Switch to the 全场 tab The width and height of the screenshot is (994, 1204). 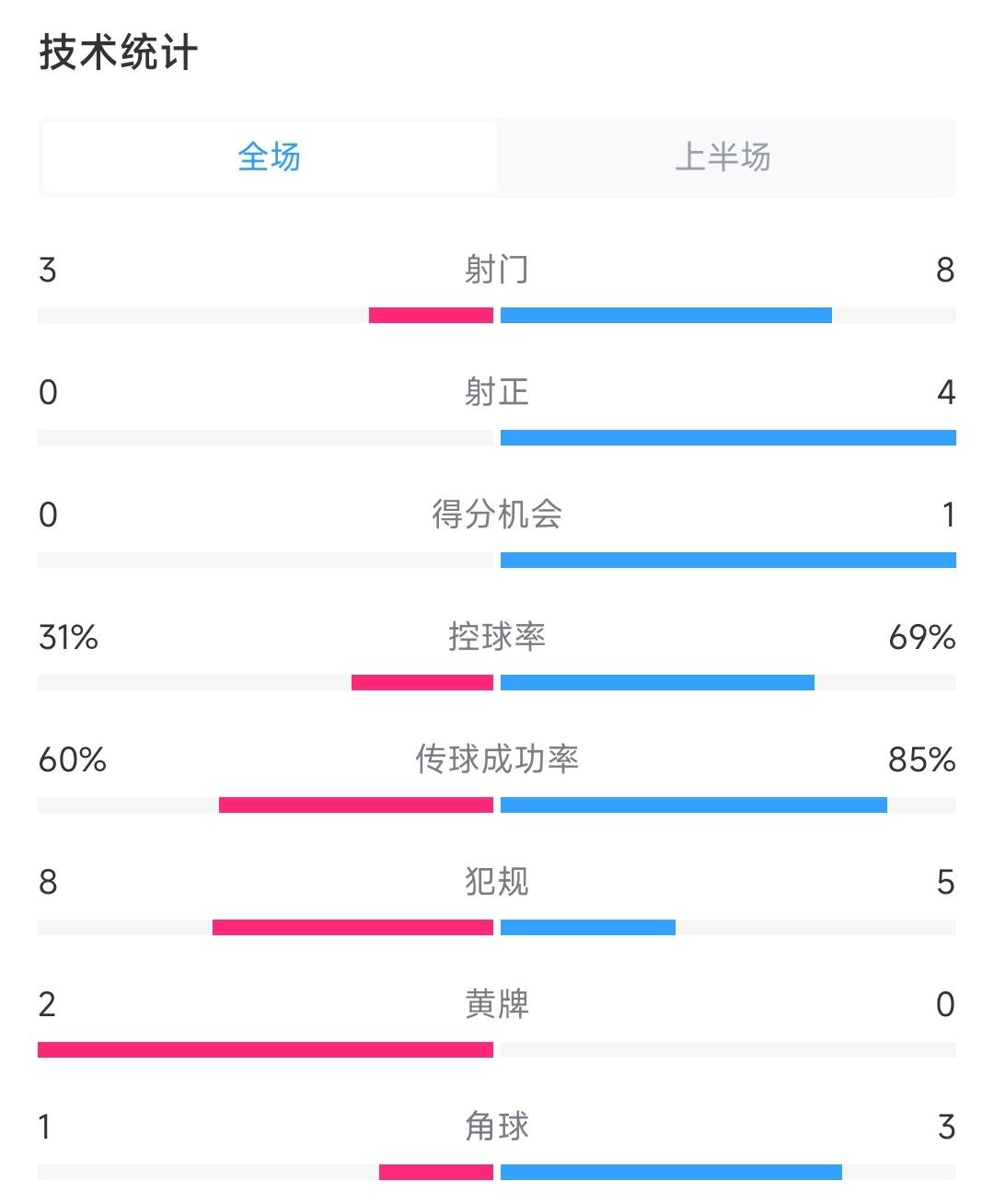click(269, 157)
